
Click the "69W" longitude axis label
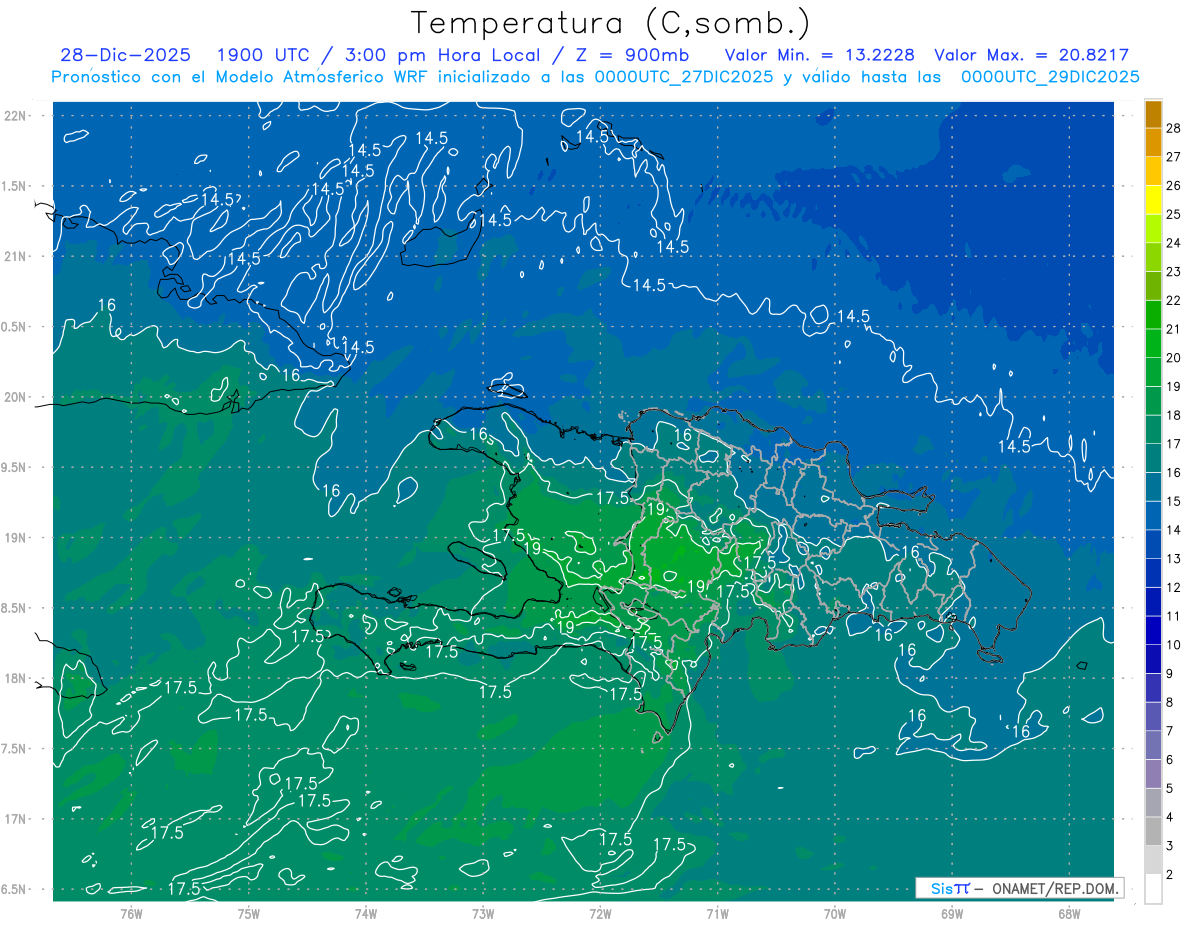952,914
